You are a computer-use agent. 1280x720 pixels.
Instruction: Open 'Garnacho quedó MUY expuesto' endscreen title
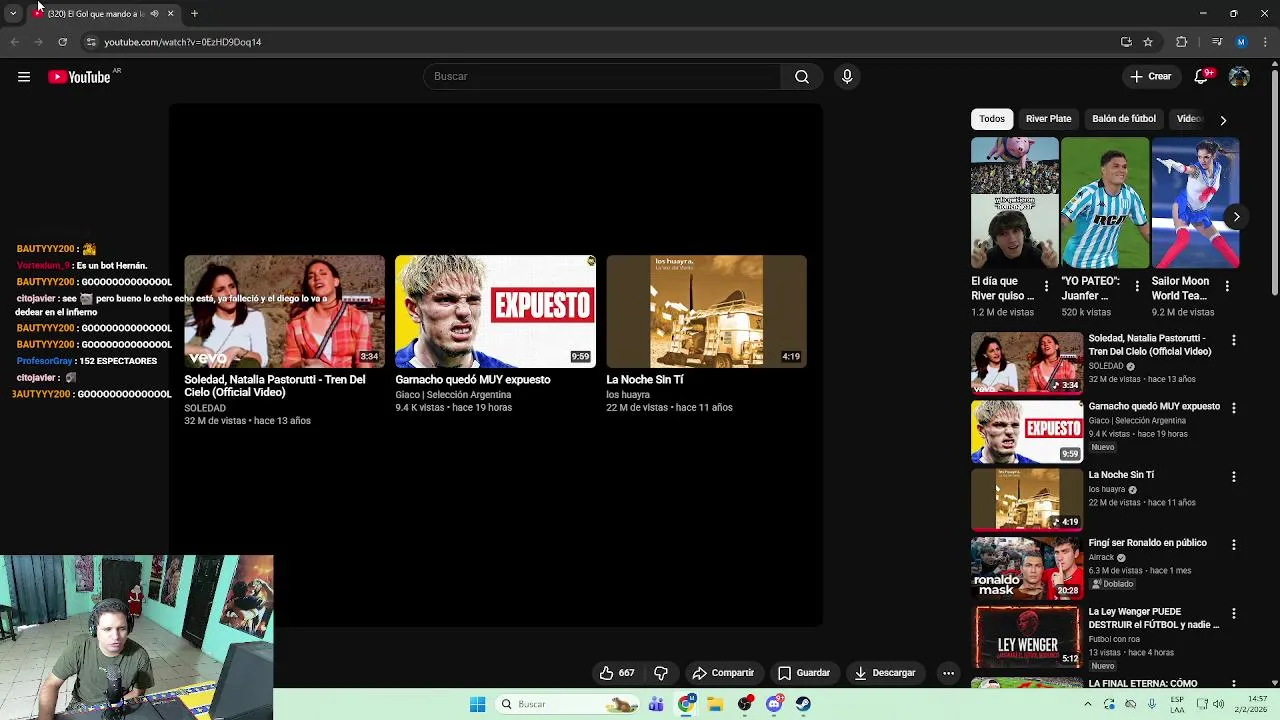click(473, 380)
